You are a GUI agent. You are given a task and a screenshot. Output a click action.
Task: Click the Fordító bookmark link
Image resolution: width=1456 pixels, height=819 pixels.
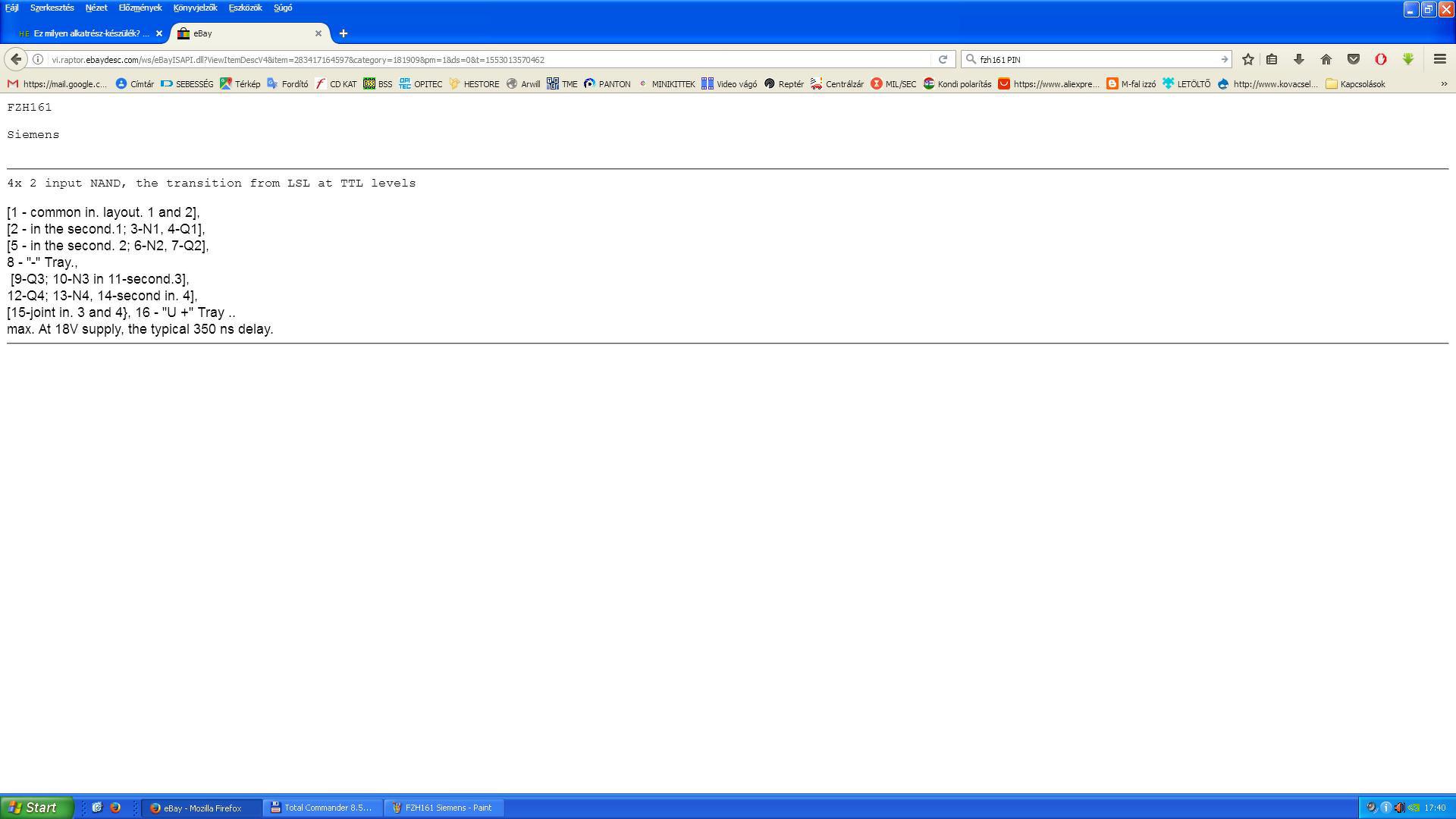[x=287, y=84]
